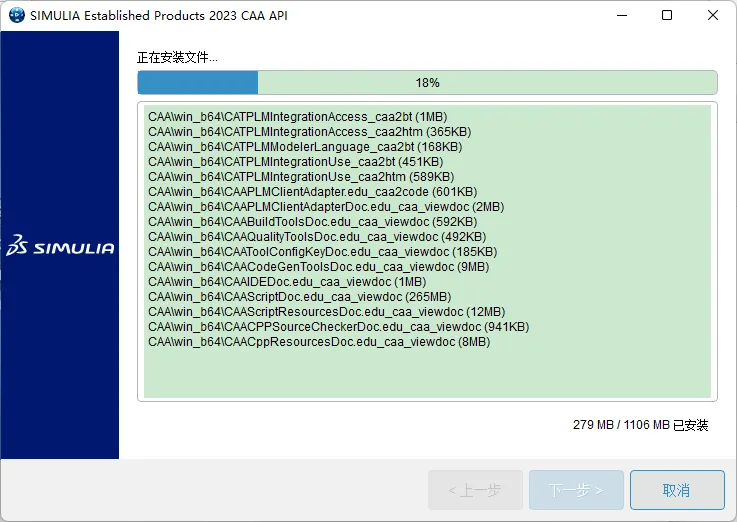Select CAAPLMClientAdapter.edu_caa2code (601KB) line

(x=313, y=192)
